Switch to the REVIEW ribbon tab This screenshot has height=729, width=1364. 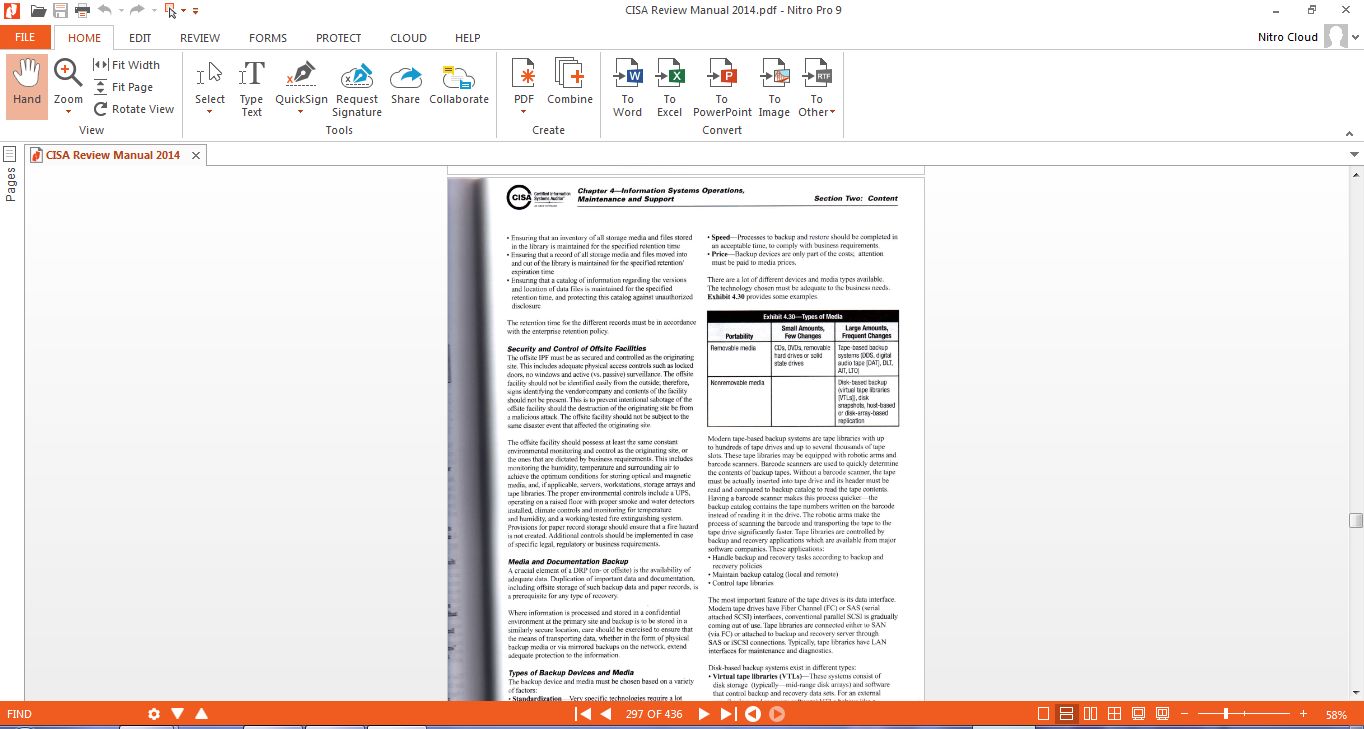(x=200, y=38)
